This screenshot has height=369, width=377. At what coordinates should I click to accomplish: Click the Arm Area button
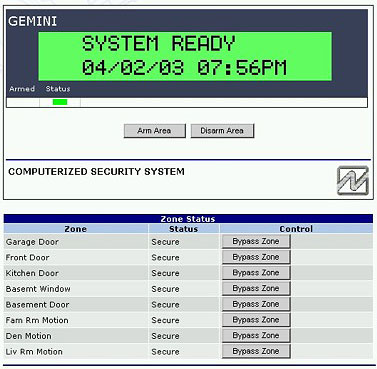click(x=154, y=131)
